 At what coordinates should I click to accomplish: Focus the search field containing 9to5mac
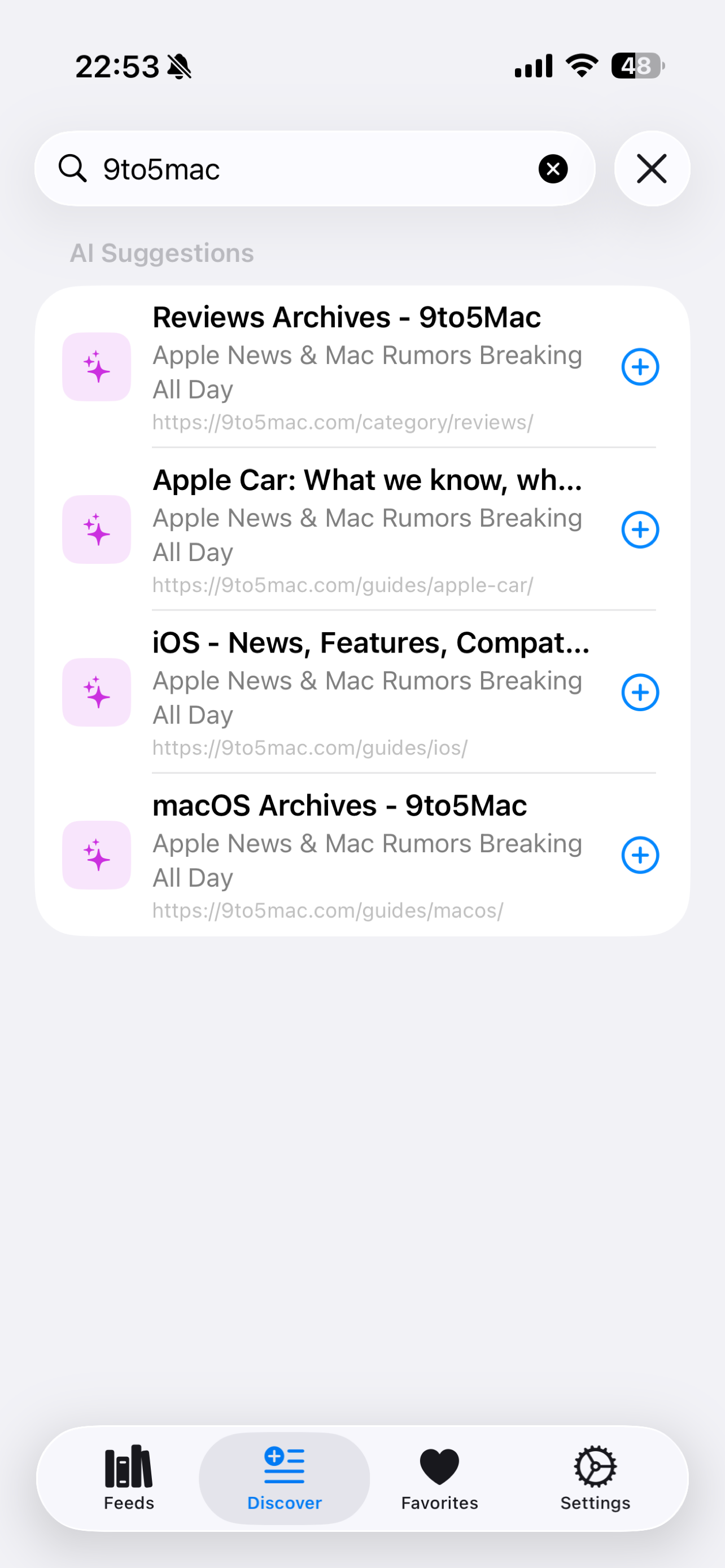pyautogui.click(x=315, y=169)
